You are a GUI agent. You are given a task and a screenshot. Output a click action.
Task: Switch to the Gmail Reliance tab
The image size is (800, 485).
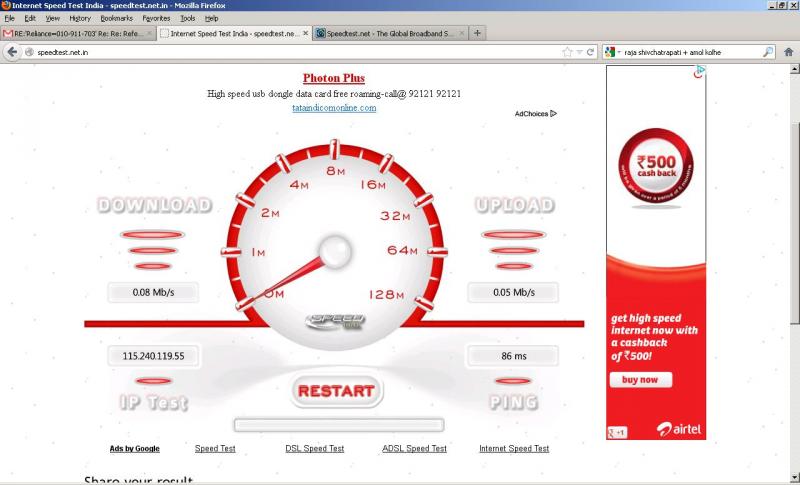tap(77, 33)
